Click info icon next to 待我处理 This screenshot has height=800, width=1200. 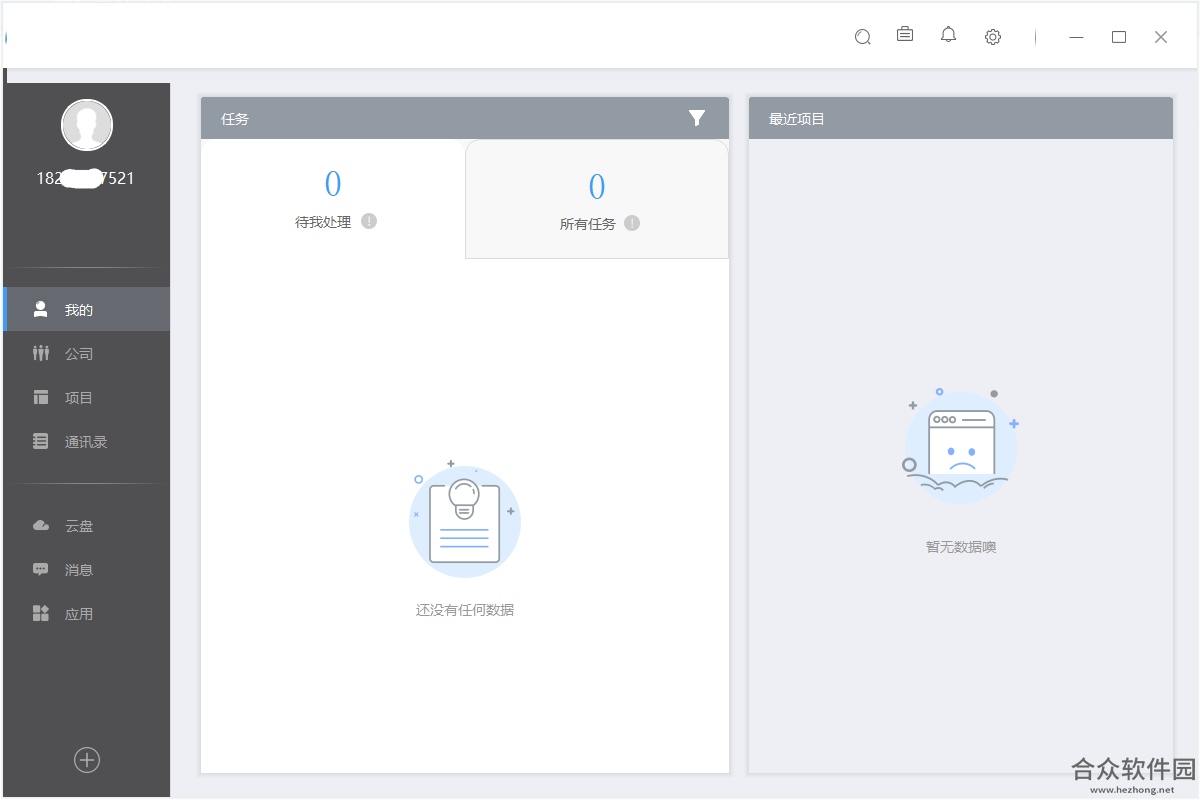369,221
